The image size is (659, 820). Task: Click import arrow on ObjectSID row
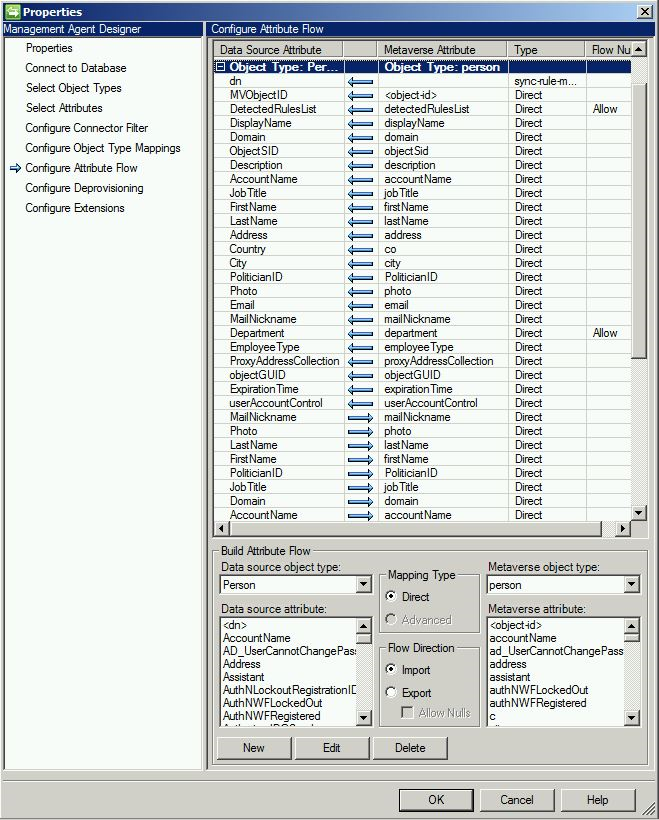pos(360,152)
